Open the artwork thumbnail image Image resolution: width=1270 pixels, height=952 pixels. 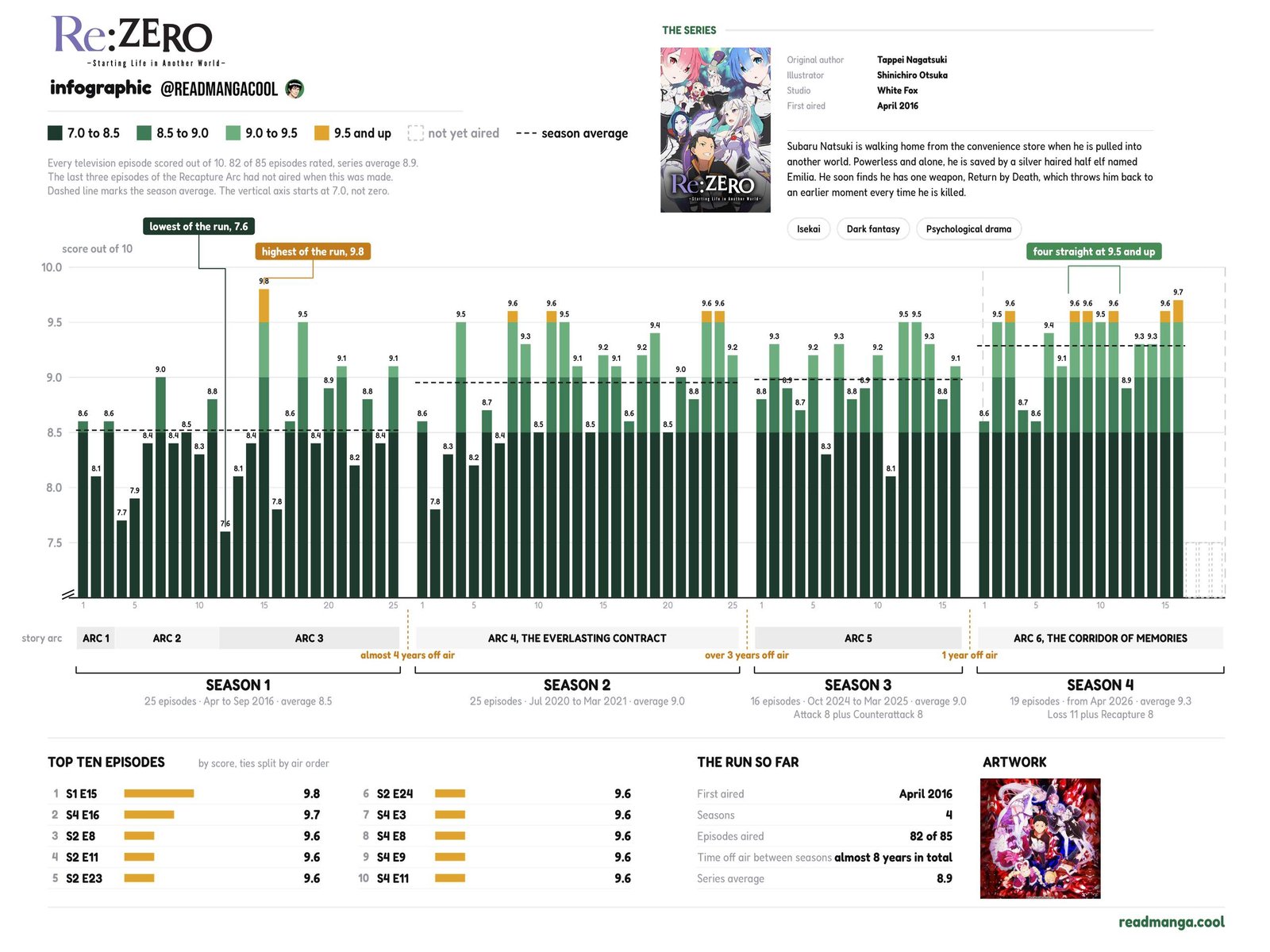click(1040, 839)
